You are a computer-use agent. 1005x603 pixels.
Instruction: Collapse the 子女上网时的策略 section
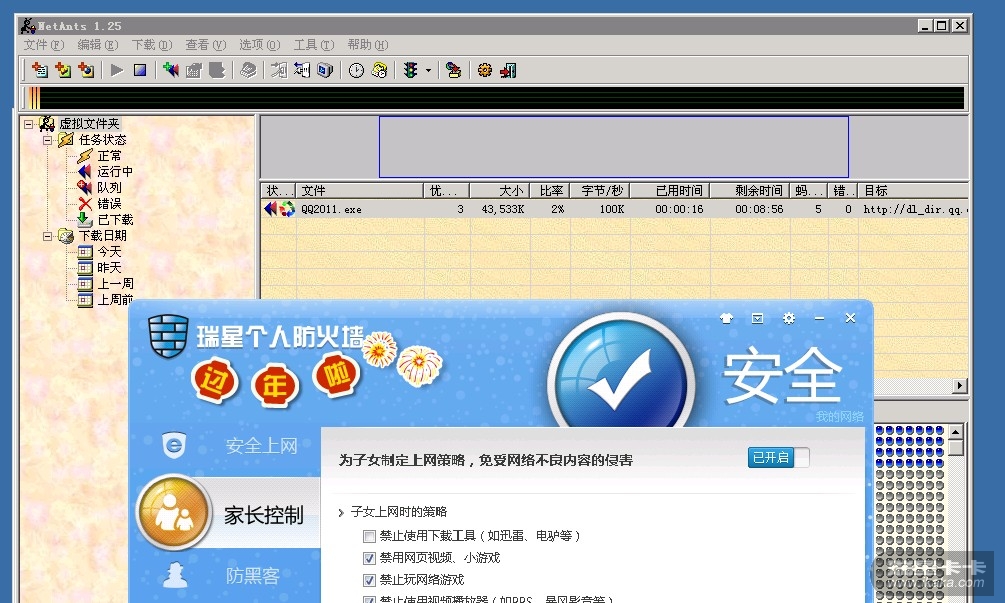341,513
